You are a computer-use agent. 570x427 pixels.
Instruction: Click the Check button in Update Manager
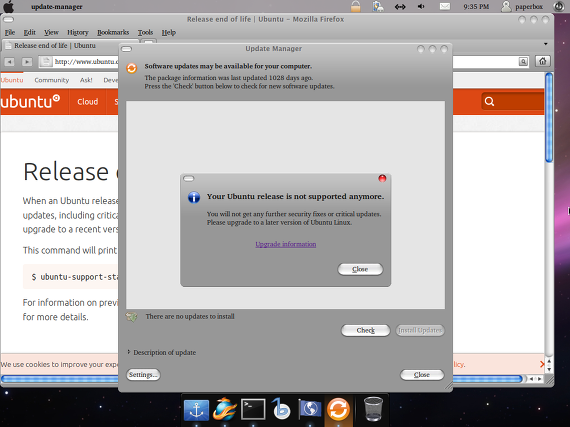click(365, 330)
